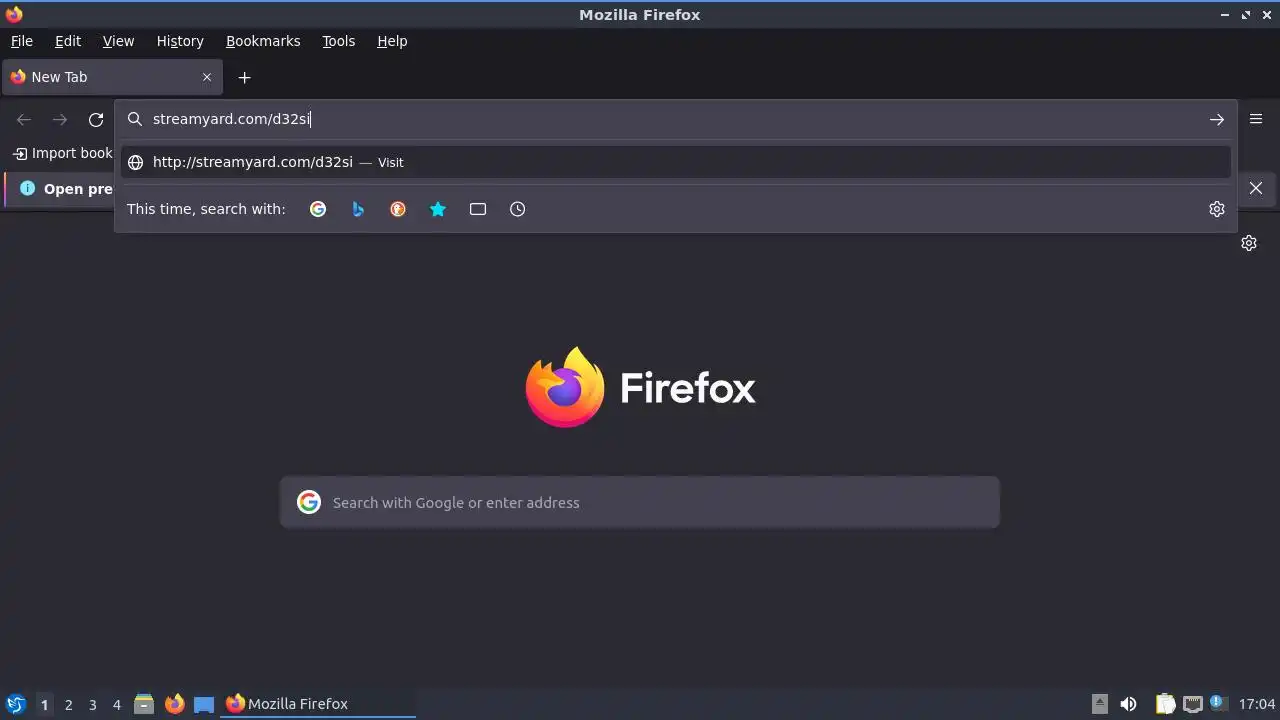Viewport: 1280px width, 720px height.
Task: Dismiss the notification bar with X
Action: [1256, 188]
